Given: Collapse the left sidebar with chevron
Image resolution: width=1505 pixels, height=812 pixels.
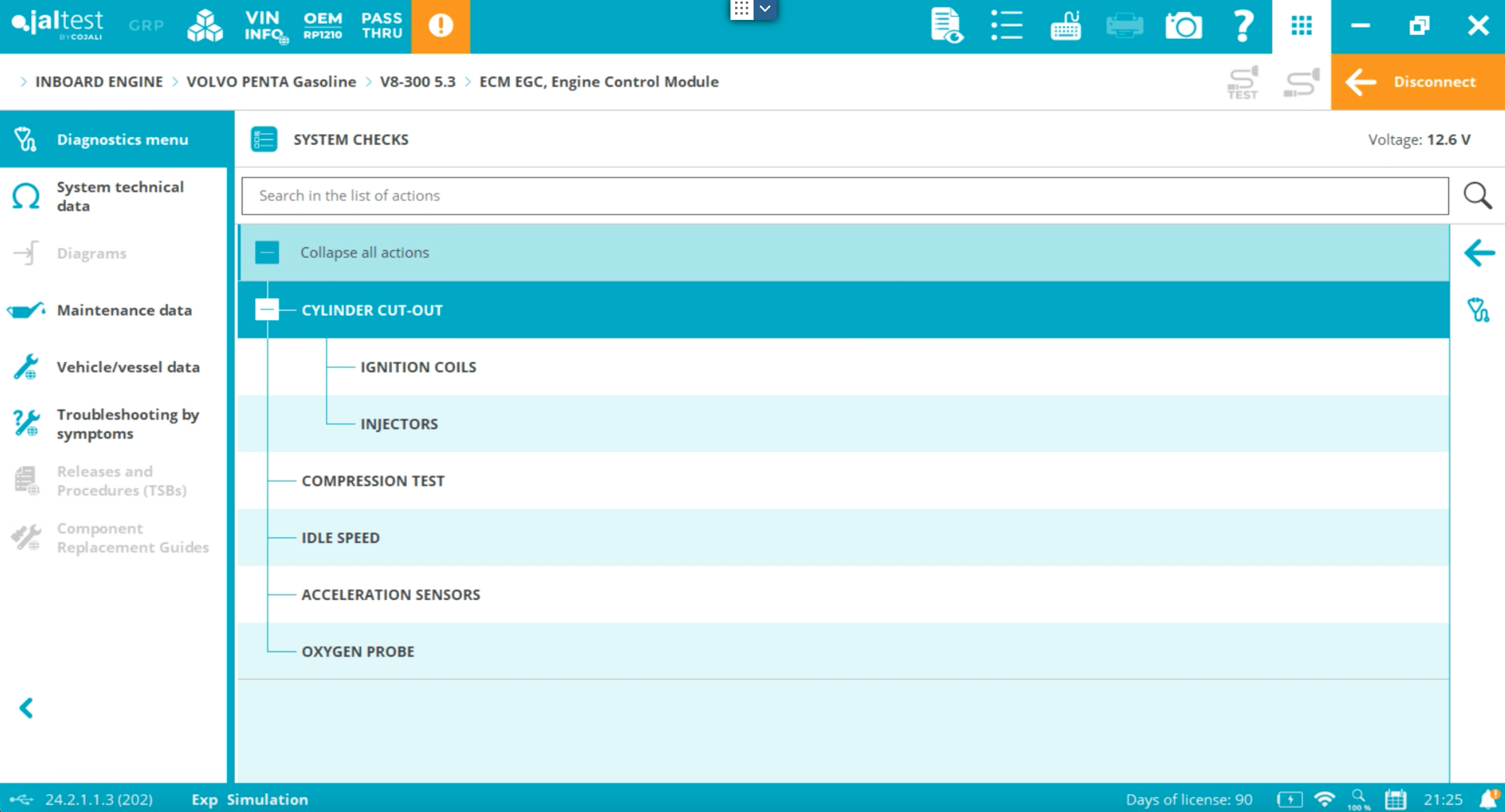Looking at the screenshot, I should 26,708.
